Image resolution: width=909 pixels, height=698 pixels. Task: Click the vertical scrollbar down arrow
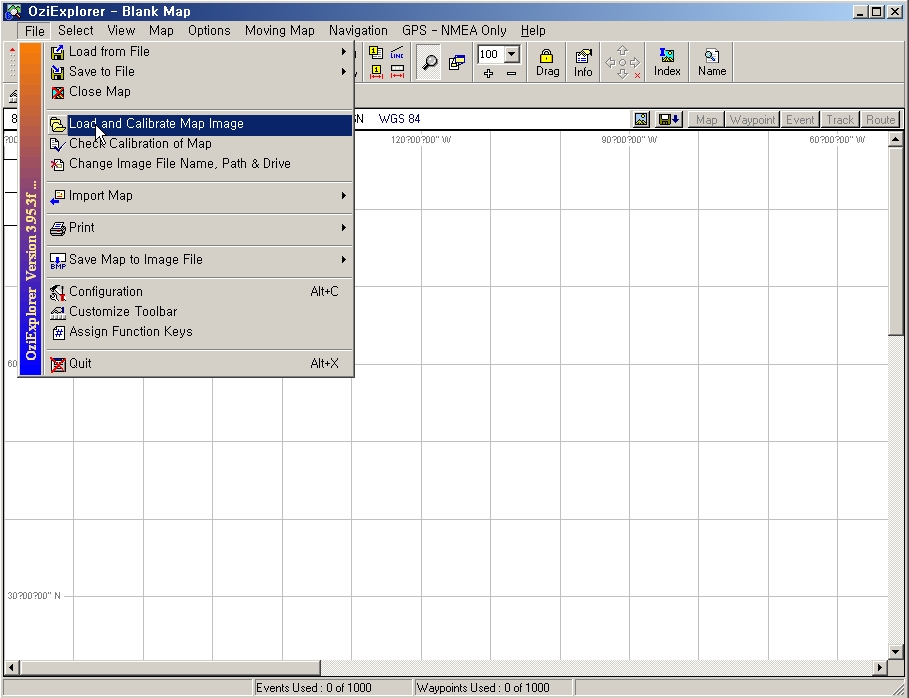click(x=896, y=652)
